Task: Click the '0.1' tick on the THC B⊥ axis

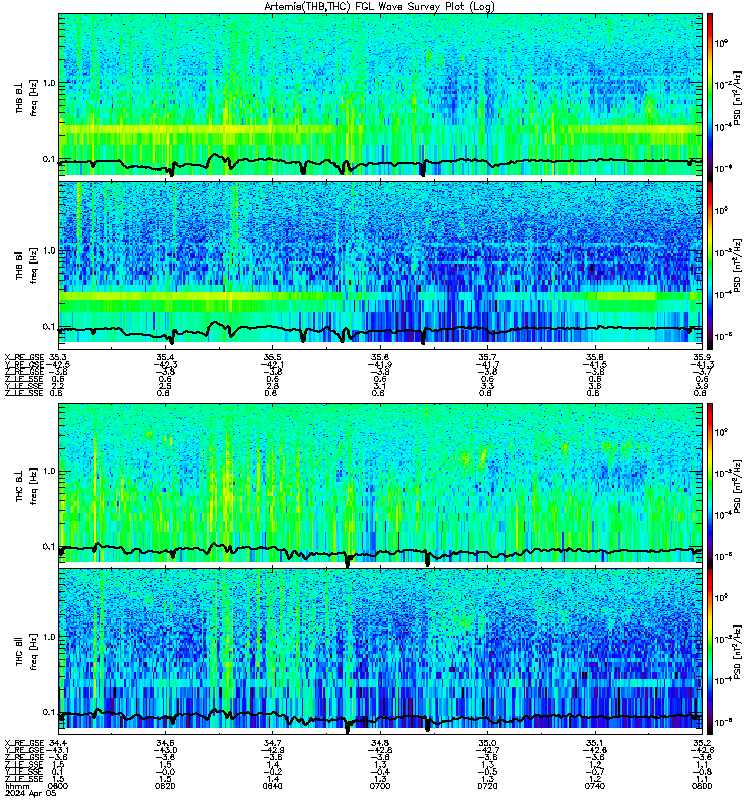Action: tap(48, 546)
